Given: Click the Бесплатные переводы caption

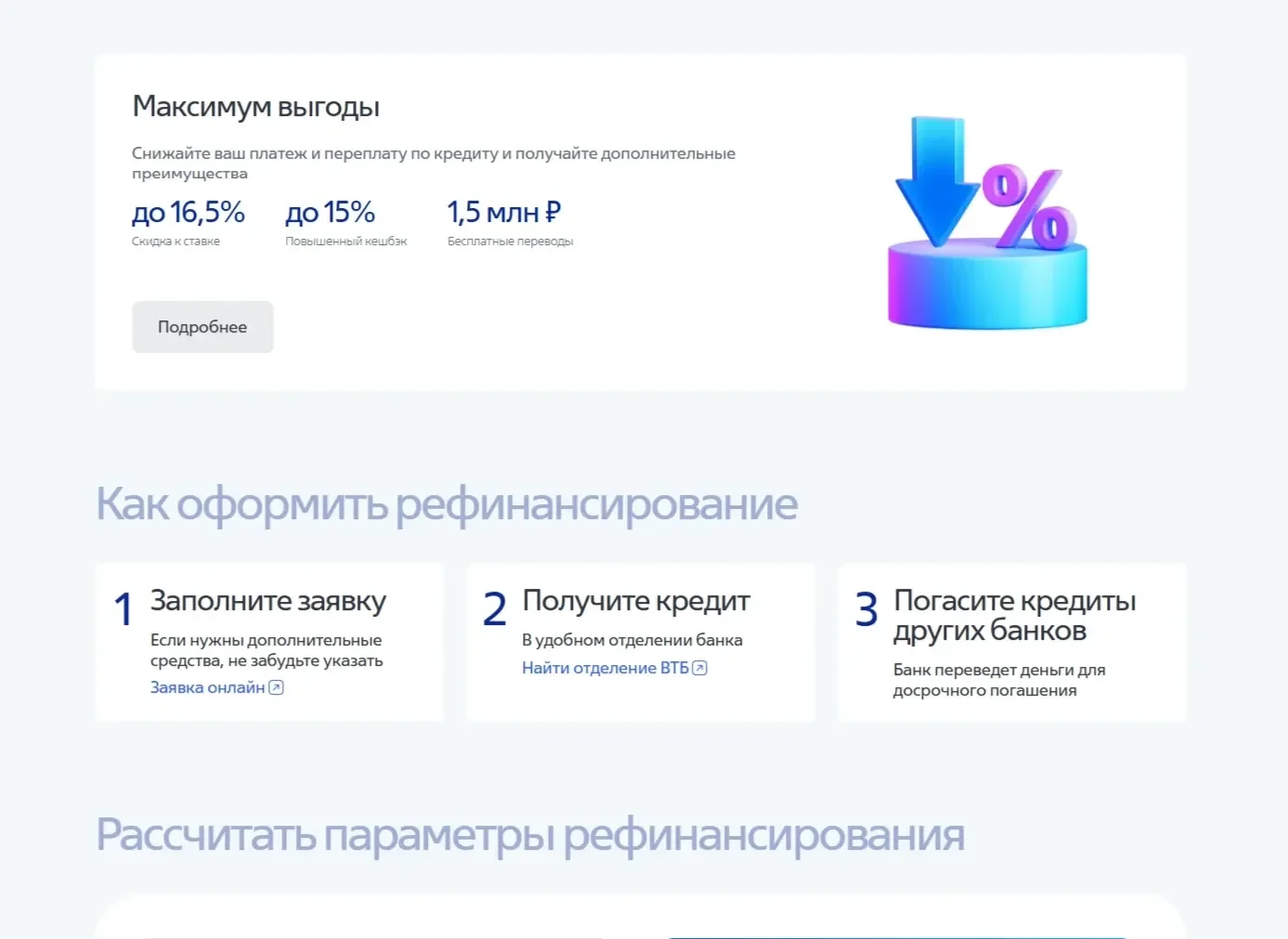Looking at the screenshot, I should (x=511, y=241).
